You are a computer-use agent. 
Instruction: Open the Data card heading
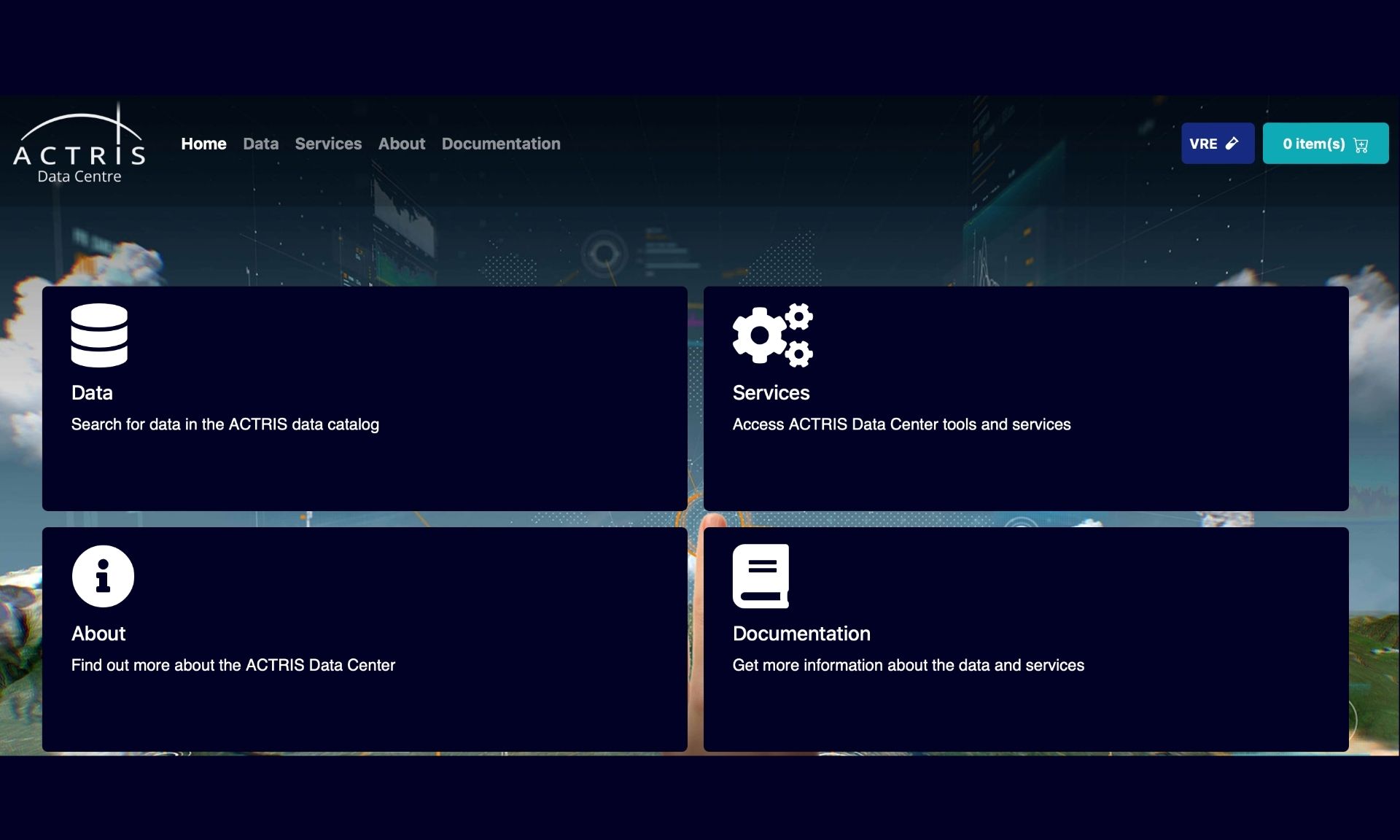point(92,392)
